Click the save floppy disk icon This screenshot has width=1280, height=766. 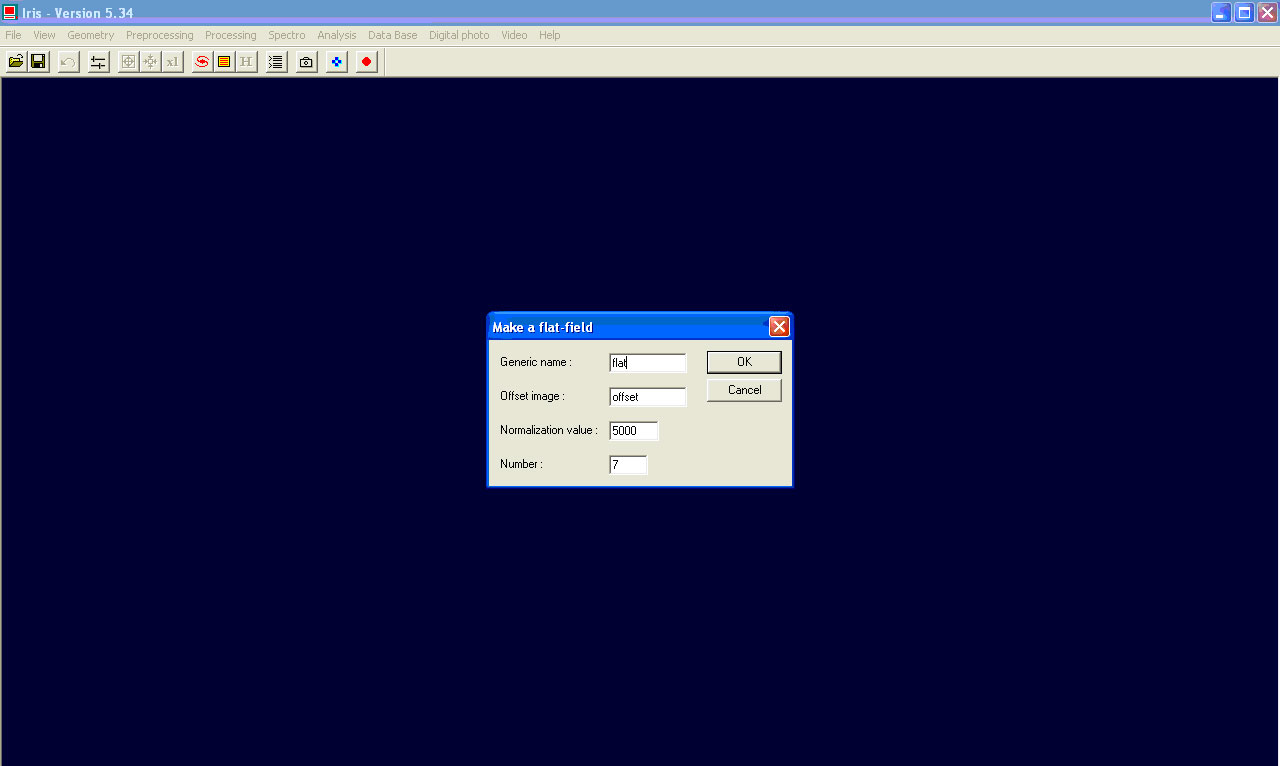pyautogui.click(x=38, y=62)
